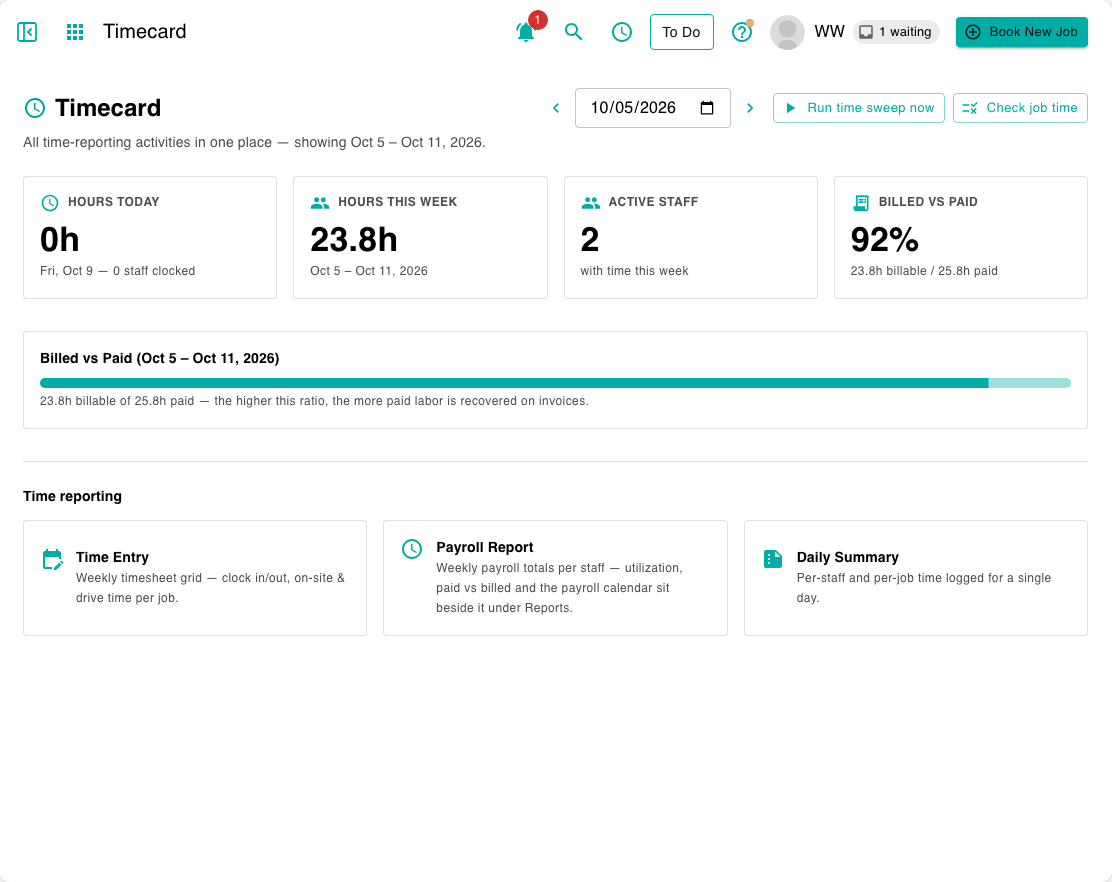Click 'Fri, Oct 9 — 0 staff clocked' text
Image resolution: width=1112 pixels, height=882 pixels.
tap(118, 271)
